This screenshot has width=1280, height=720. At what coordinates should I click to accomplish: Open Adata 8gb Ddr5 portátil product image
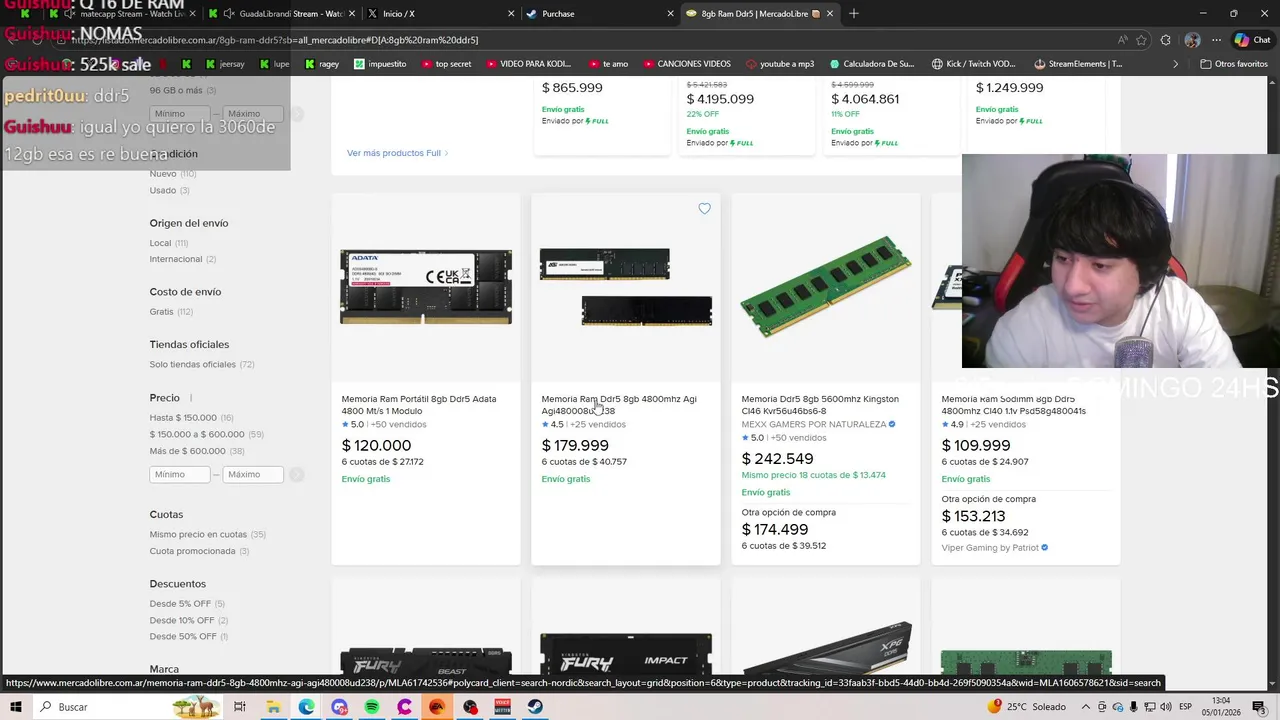tap(426, 287)
